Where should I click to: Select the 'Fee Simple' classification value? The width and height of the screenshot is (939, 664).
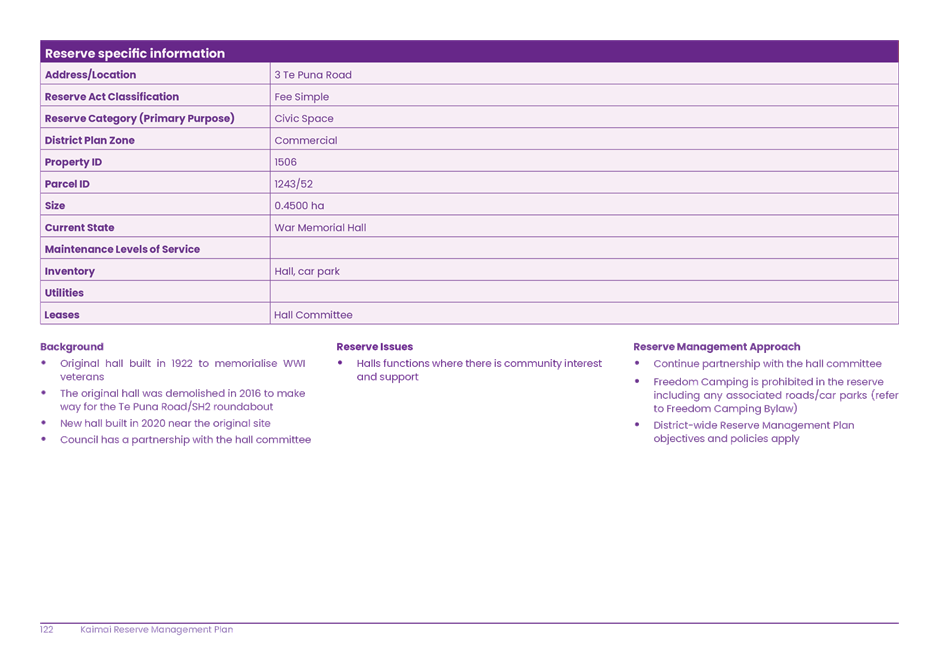(x=301, y=97)
